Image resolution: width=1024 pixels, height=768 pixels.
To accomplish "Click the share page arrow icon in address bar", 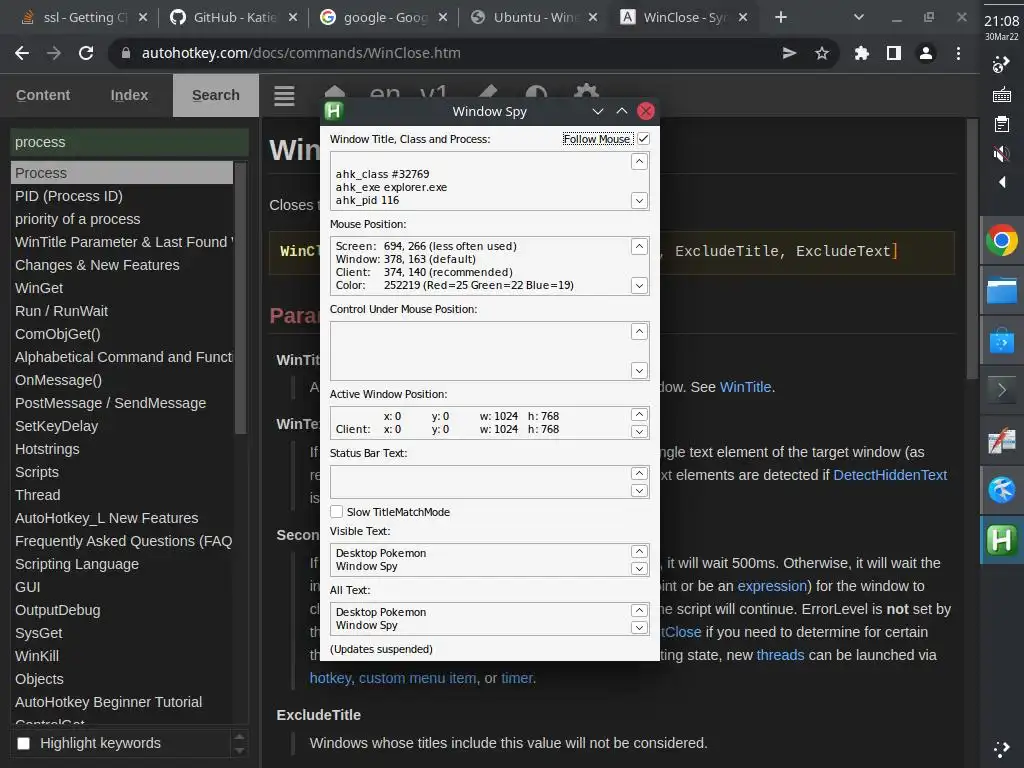I will coord(790,53).
